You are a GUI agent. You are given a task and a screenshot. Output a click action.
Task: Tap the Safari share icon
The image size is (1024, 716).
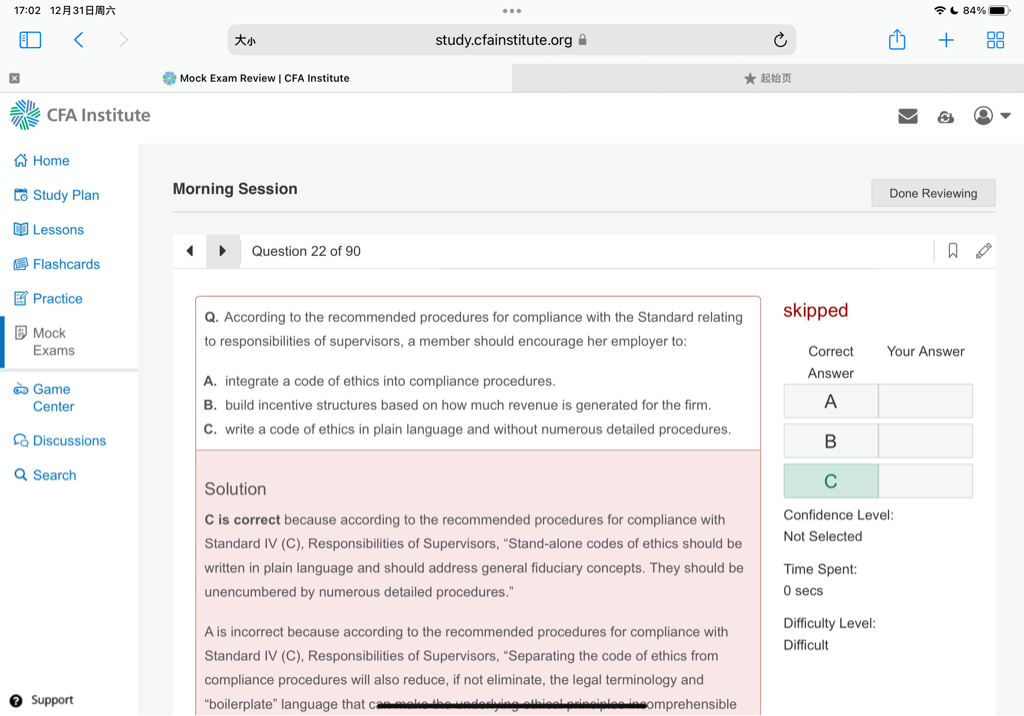(897, 40)
